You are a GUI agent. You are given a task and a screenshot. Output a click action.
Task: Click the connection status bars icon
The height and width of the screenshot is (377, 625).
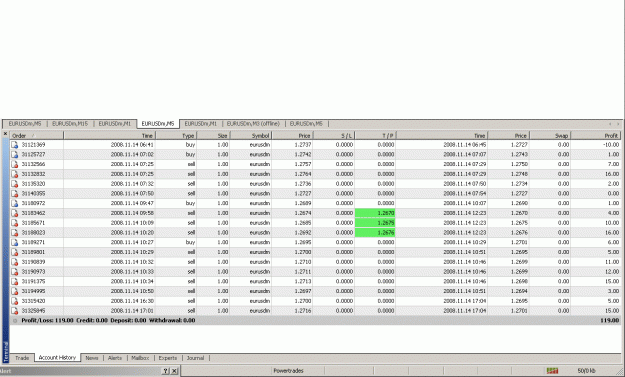pyautogui.click(x=552, y=371)
